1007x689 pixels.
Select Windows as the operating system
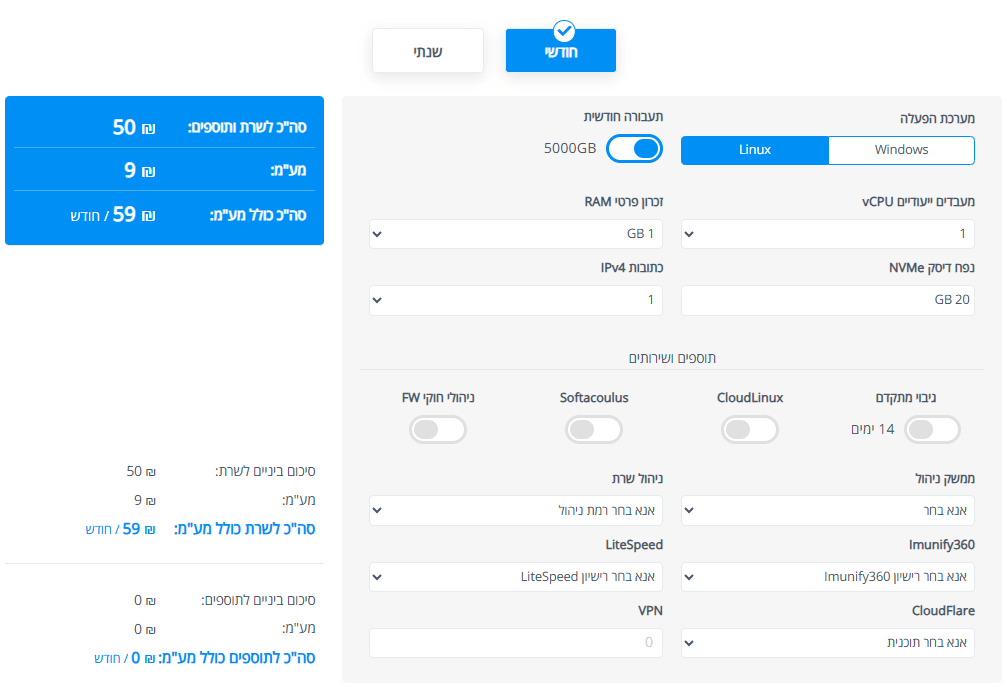click(901, 150)
